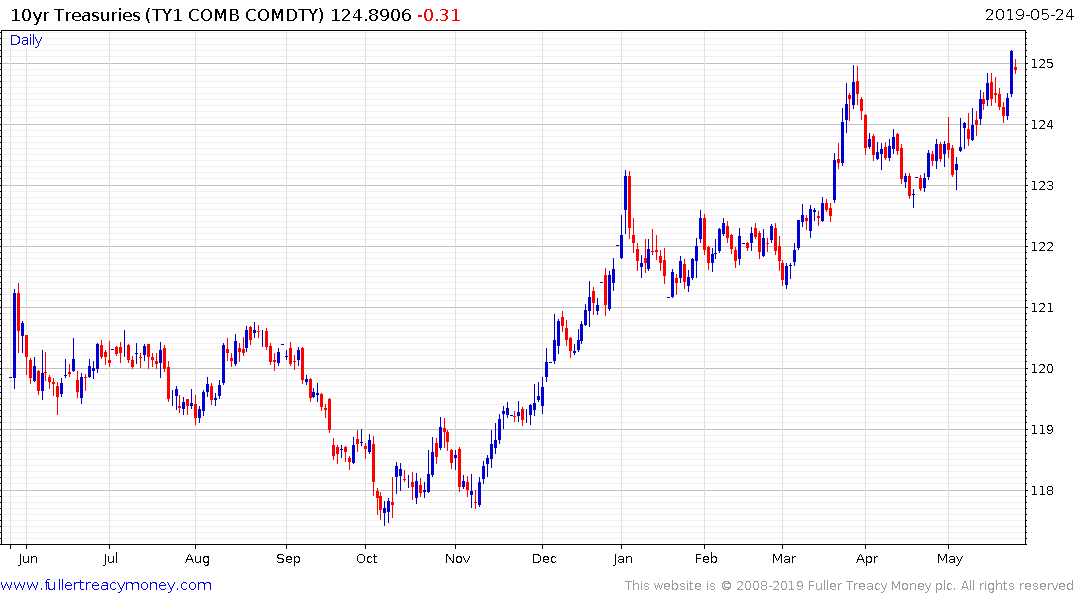Click the Dec month axis label
The image size is (1075, 600).
tap(544, 558)
